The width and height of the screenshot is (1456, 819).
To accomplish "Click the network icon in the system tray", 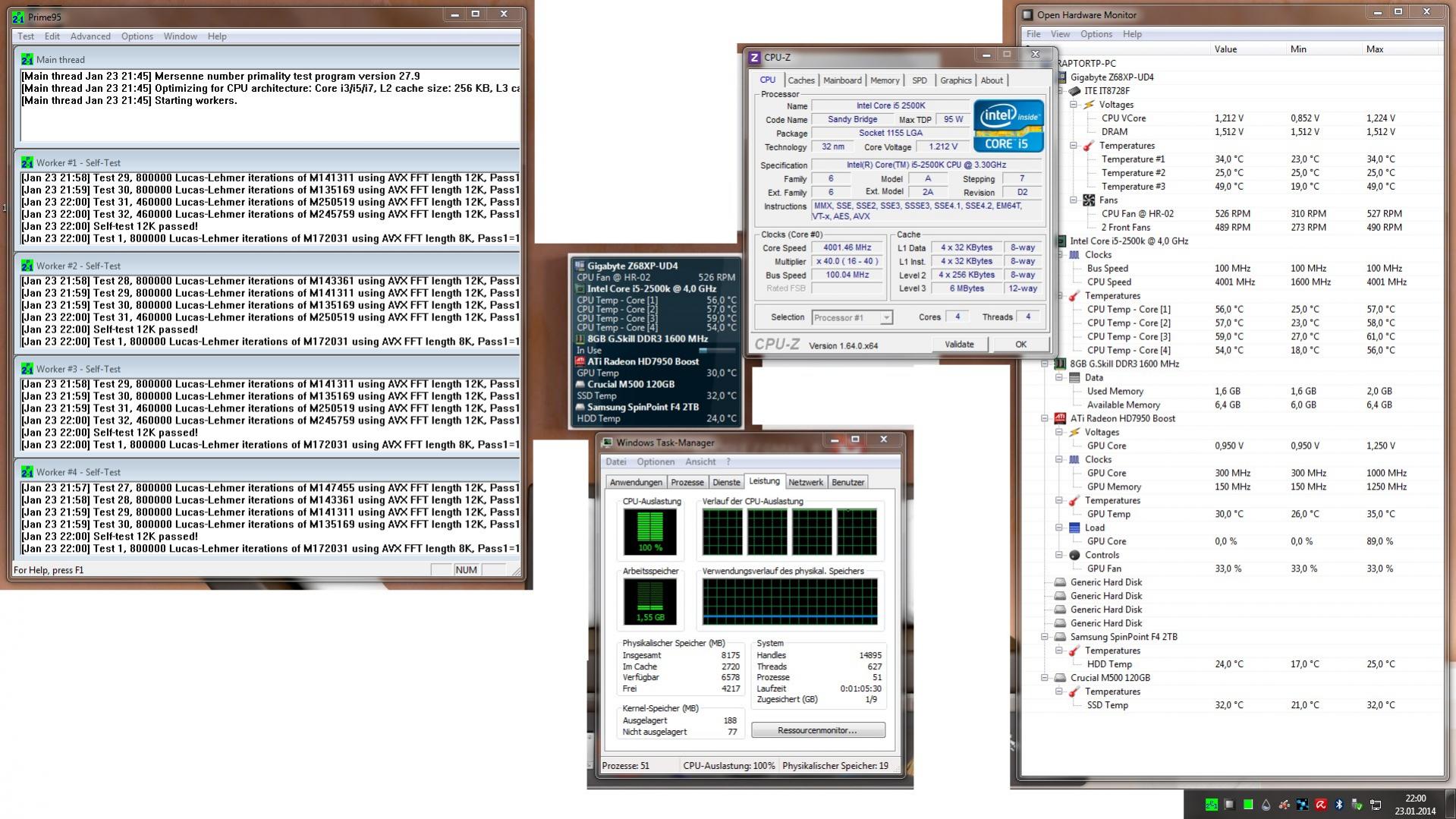I will tap(1376, 805).
